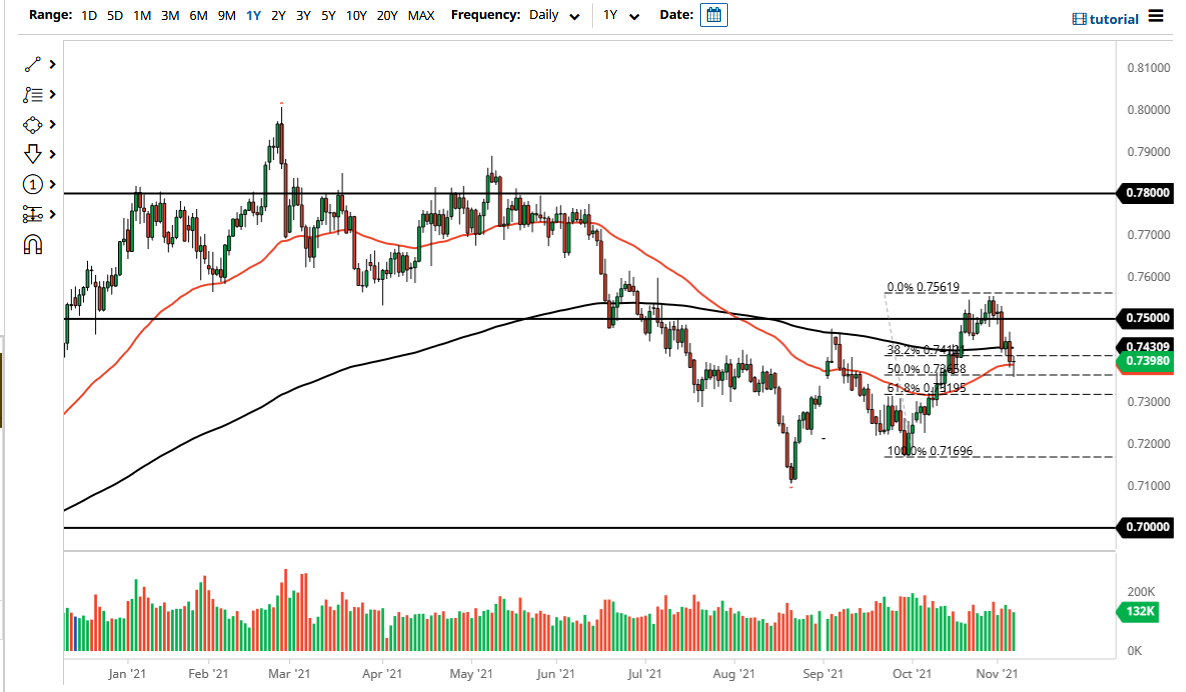Open the 1Y dropdown next to Frequency
Viewport: 1186px width, 692px height.
(621, 15)
